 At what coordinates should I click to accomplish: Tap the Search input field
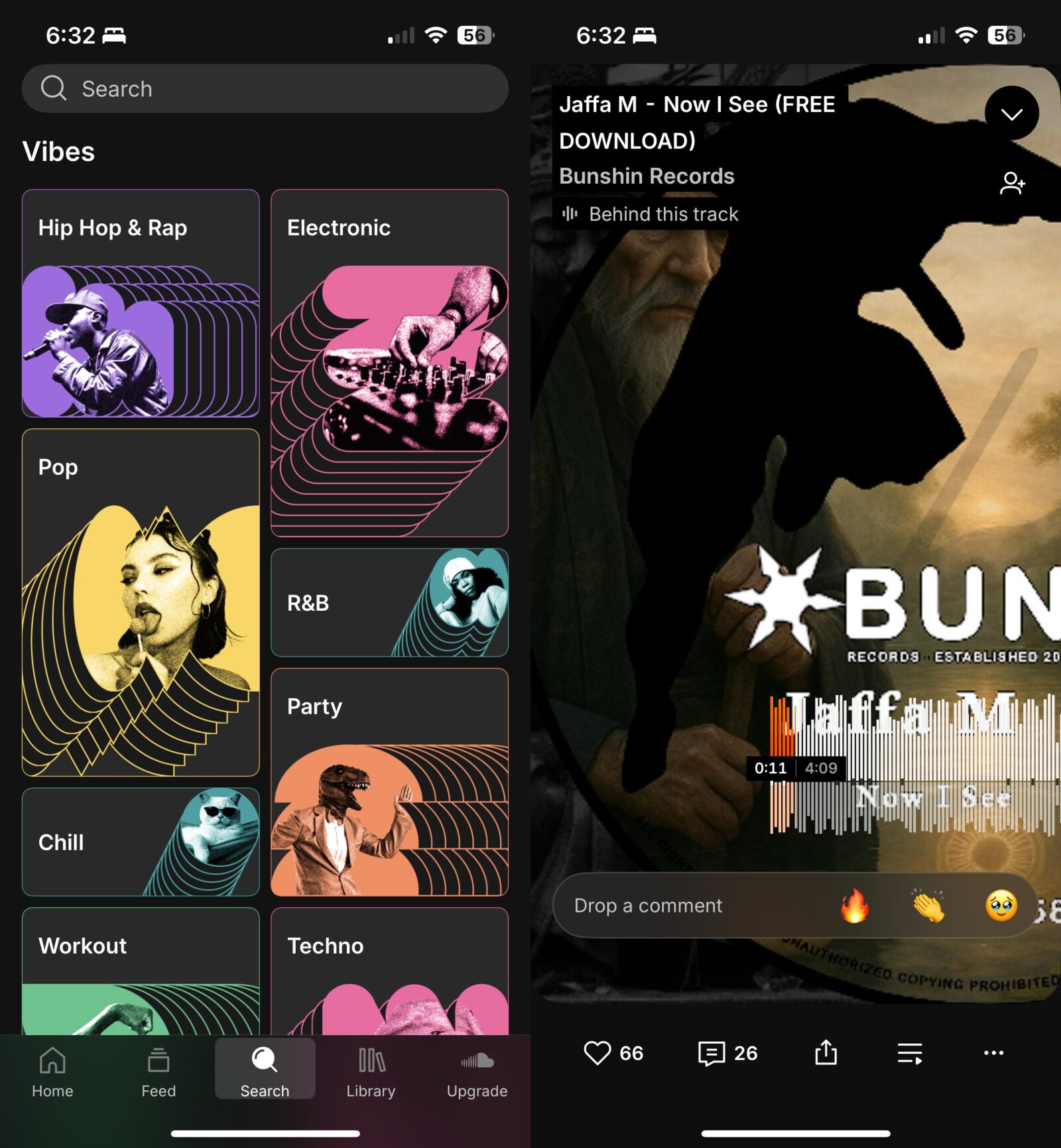point(265,88)
